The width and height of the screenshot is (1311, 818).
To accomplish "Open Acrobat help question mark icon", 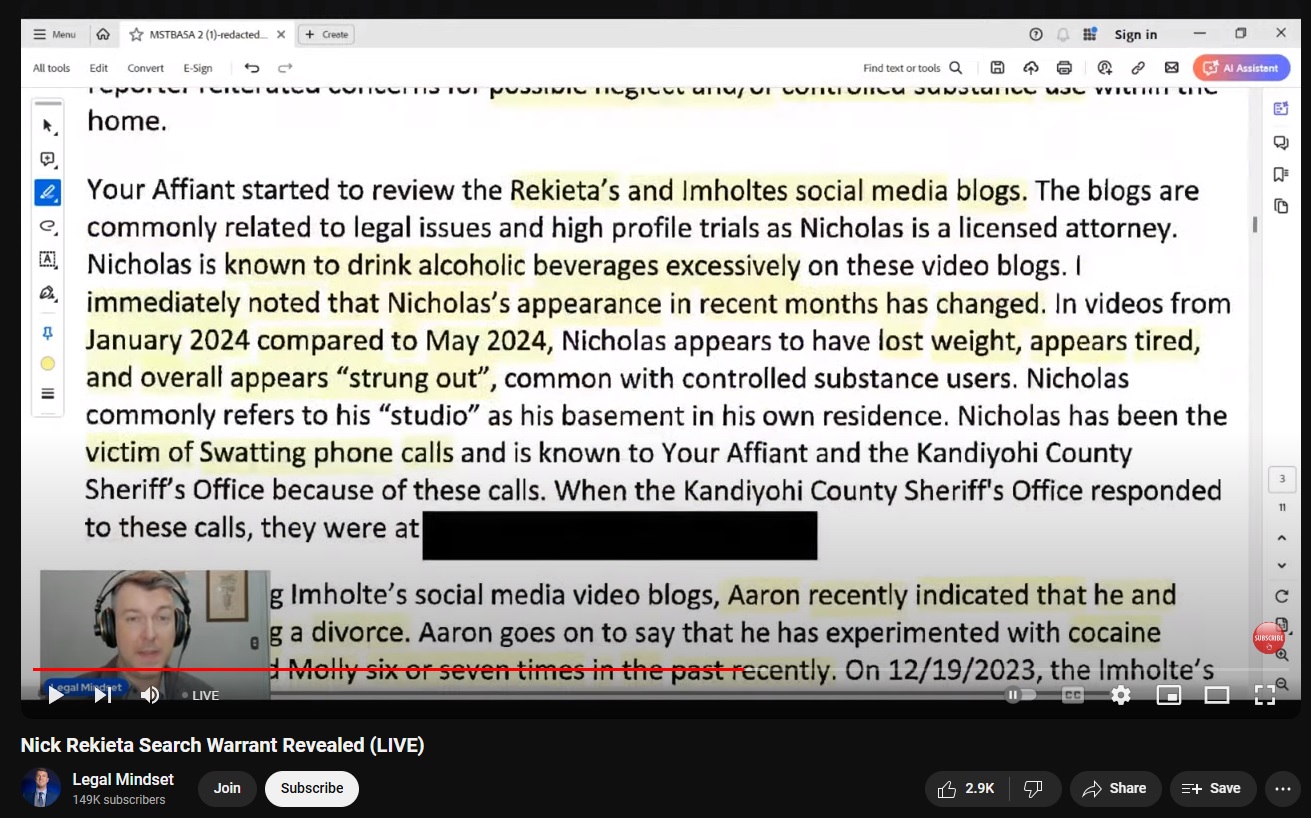I will coord(1036,34).
